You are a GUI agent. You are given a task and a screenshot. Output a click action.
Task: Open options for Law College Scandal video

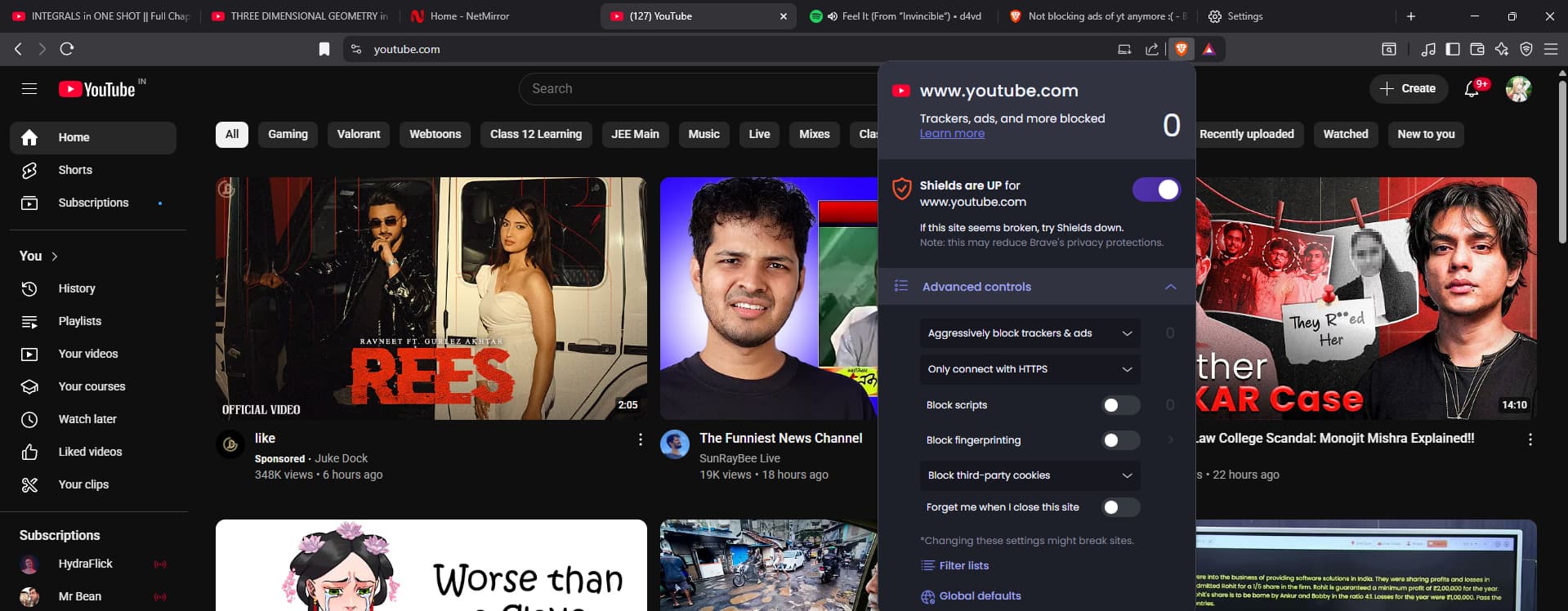click(1530, 439)
